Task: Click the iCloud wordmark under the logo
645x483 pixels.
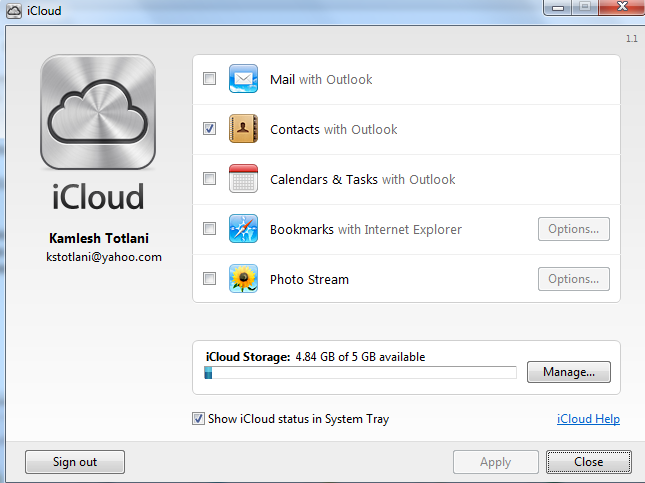Action: click(98, 197)
